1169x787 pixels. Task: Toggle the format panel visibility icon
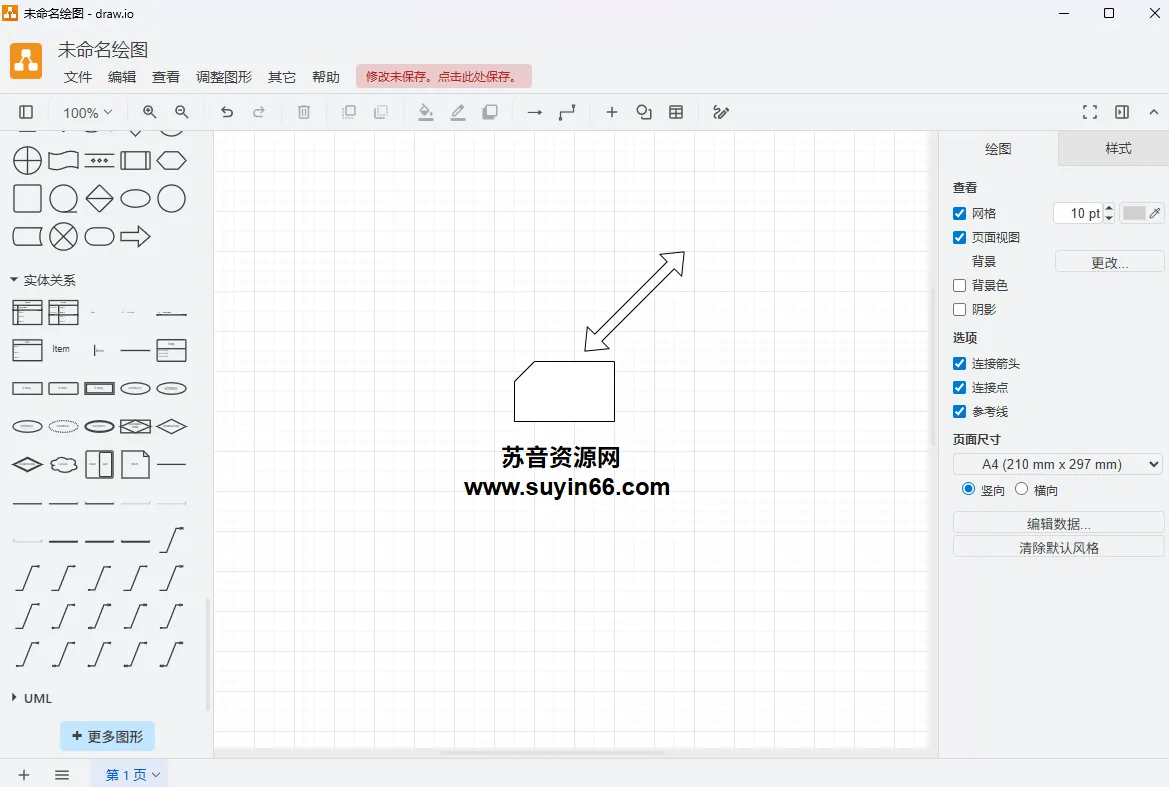pos(1121,112)
